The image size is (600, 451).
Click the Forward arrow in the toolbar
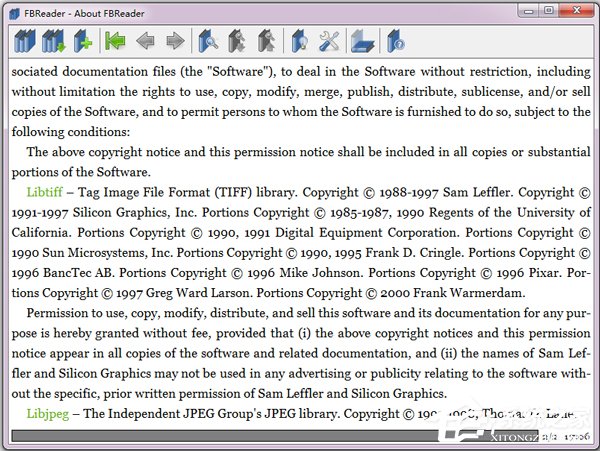click(x=176, y=41)
